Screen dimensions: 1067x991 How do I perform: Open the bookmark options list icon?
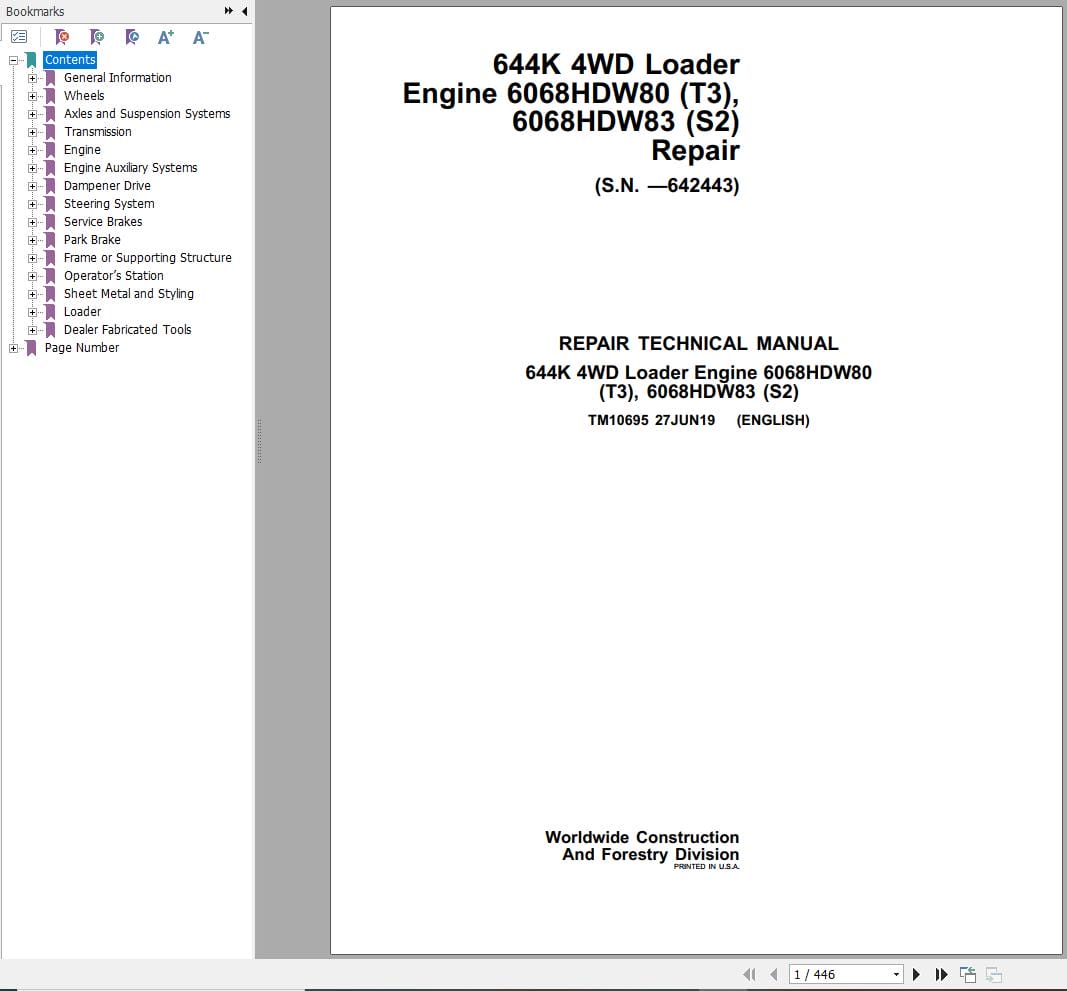click(19, 37)
